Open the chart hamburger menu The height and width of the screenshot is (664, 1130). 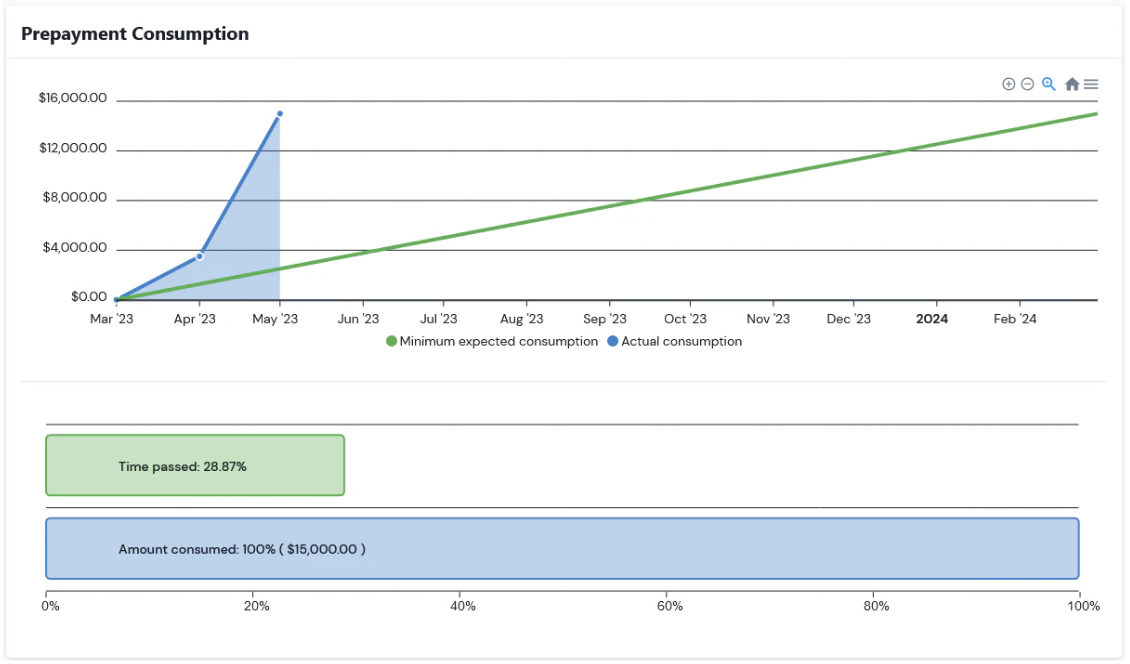pos(1091,84)
